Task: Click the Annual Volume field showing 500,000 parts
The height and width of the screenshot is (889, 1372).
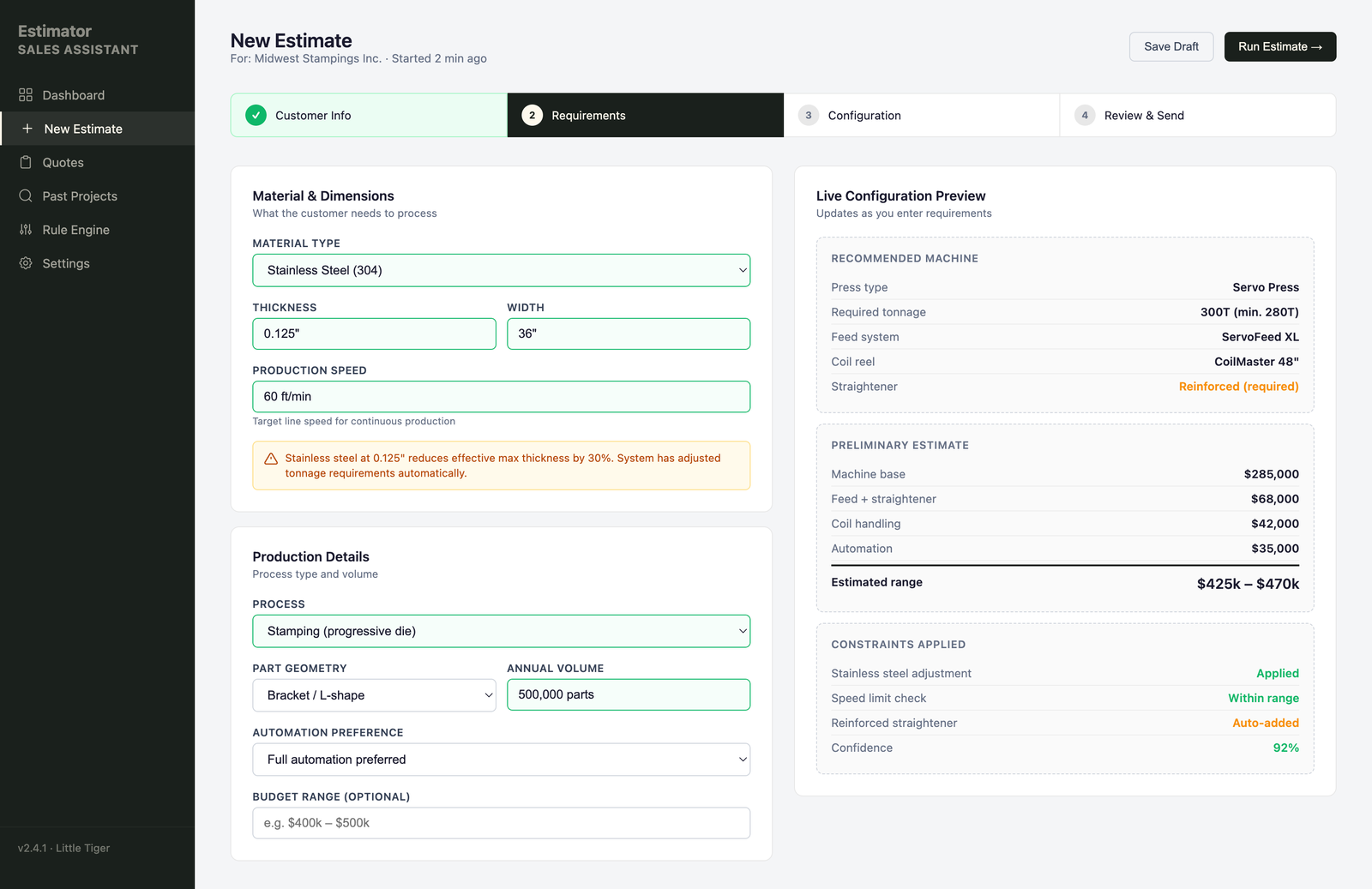Action: coord(628,694)
